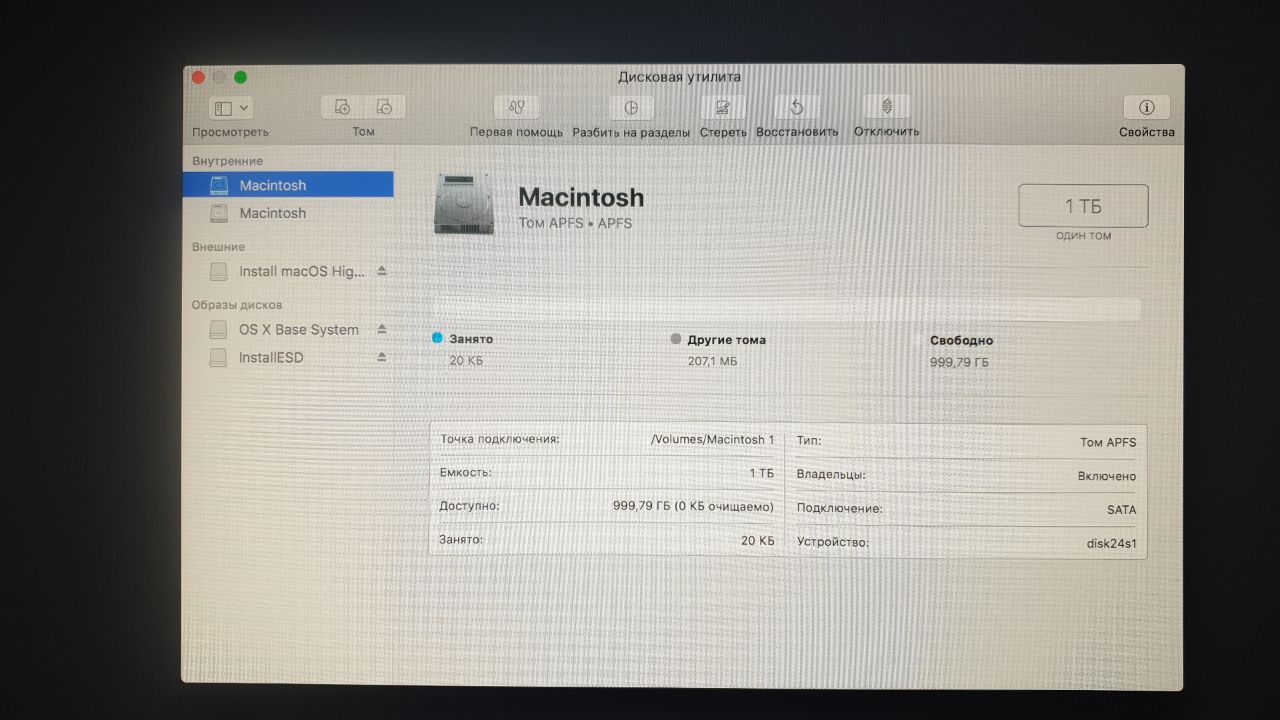Open the Info (Свойства) button
The image size is (1280, 720).
click(1147, 107)
